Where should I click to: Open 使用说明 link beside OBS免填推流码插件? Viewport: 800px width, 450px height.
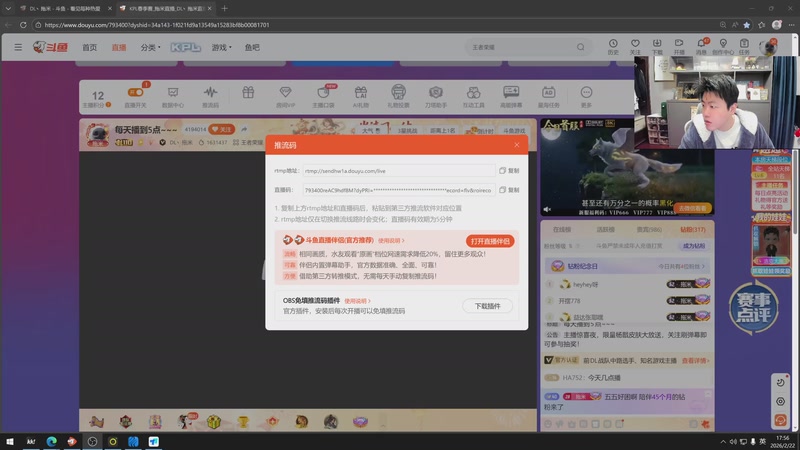[357, 301]
